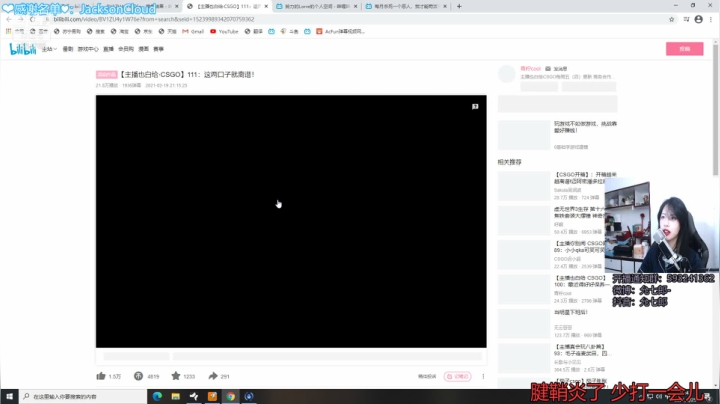This screenshot has height=404, width=720.
Task: Open the 翻译 bookmark
Action: pyautogui.click(x=253, y=31)
